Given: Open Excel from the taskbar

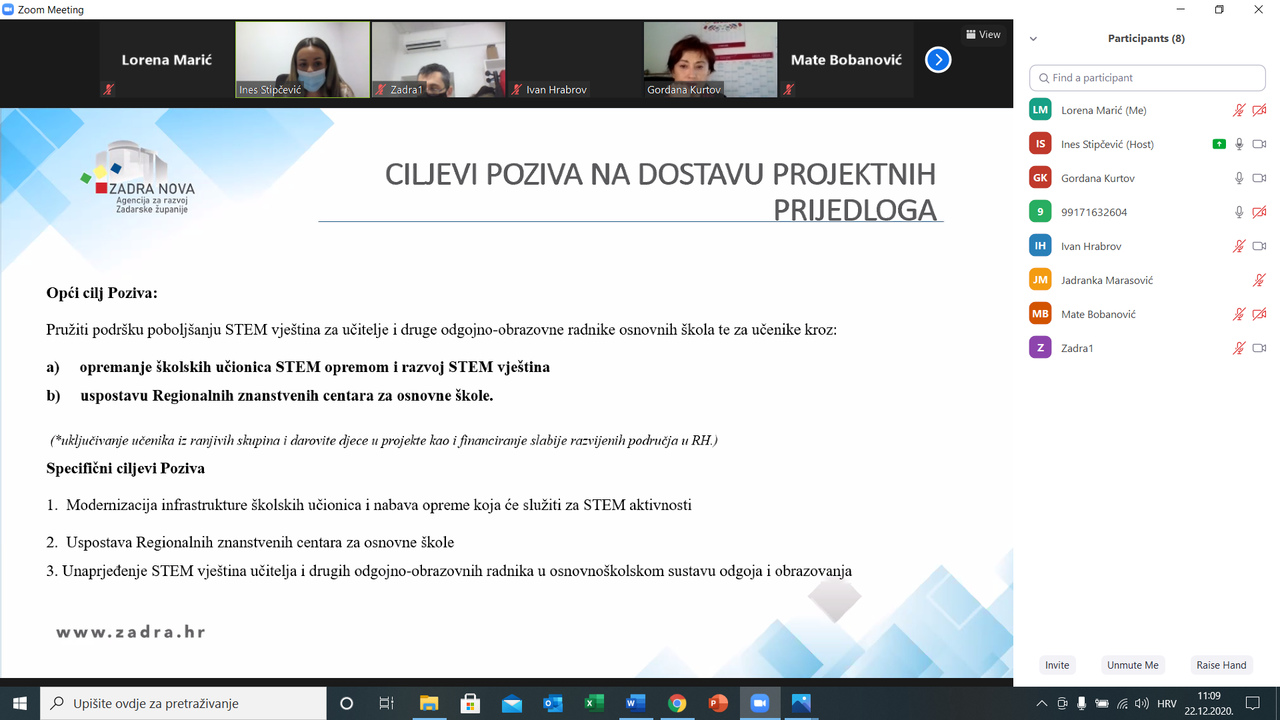Looking at the screenshot, I should point(594,703).
